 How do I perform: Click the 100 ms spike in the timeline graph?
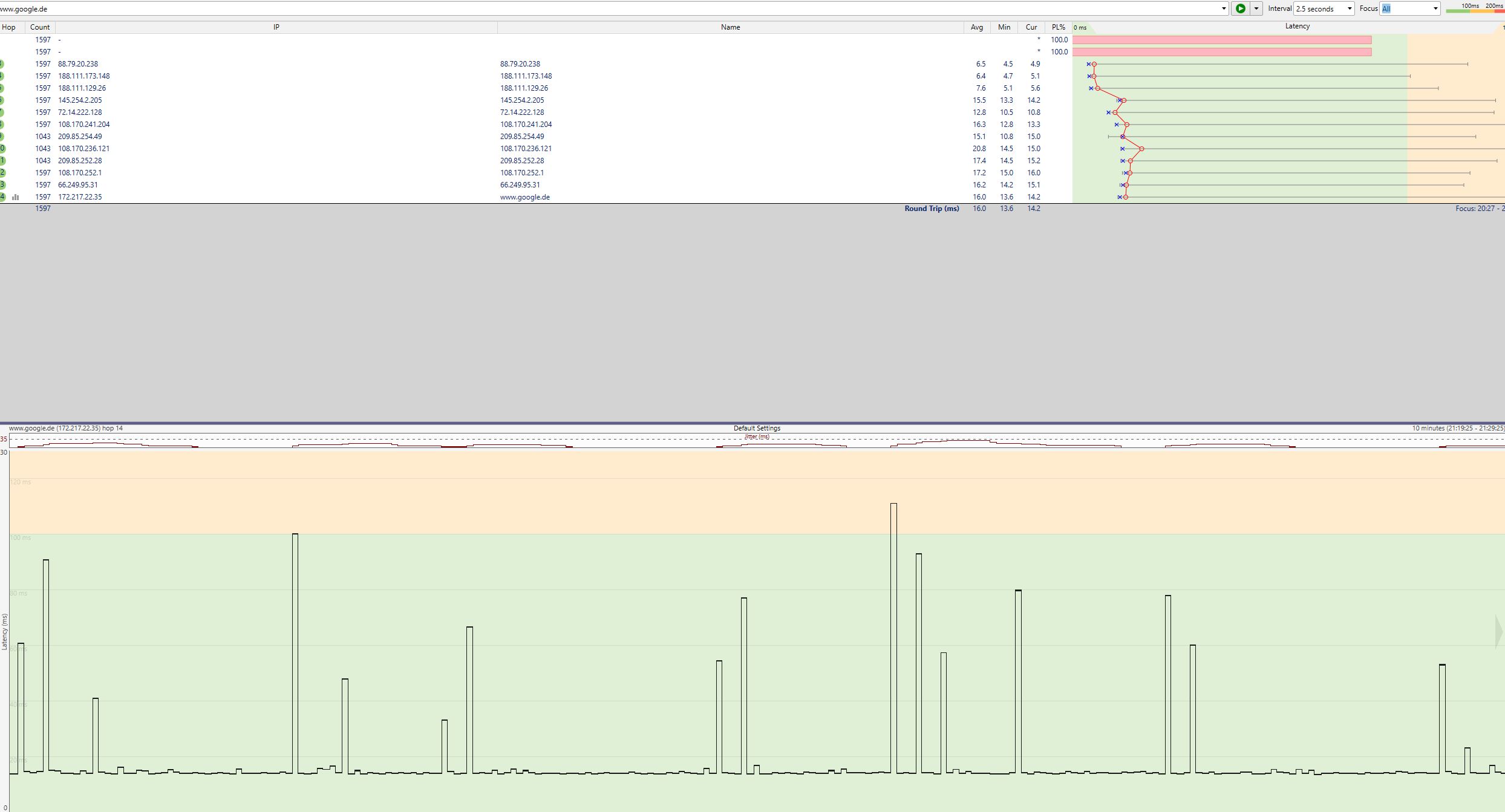295,653
